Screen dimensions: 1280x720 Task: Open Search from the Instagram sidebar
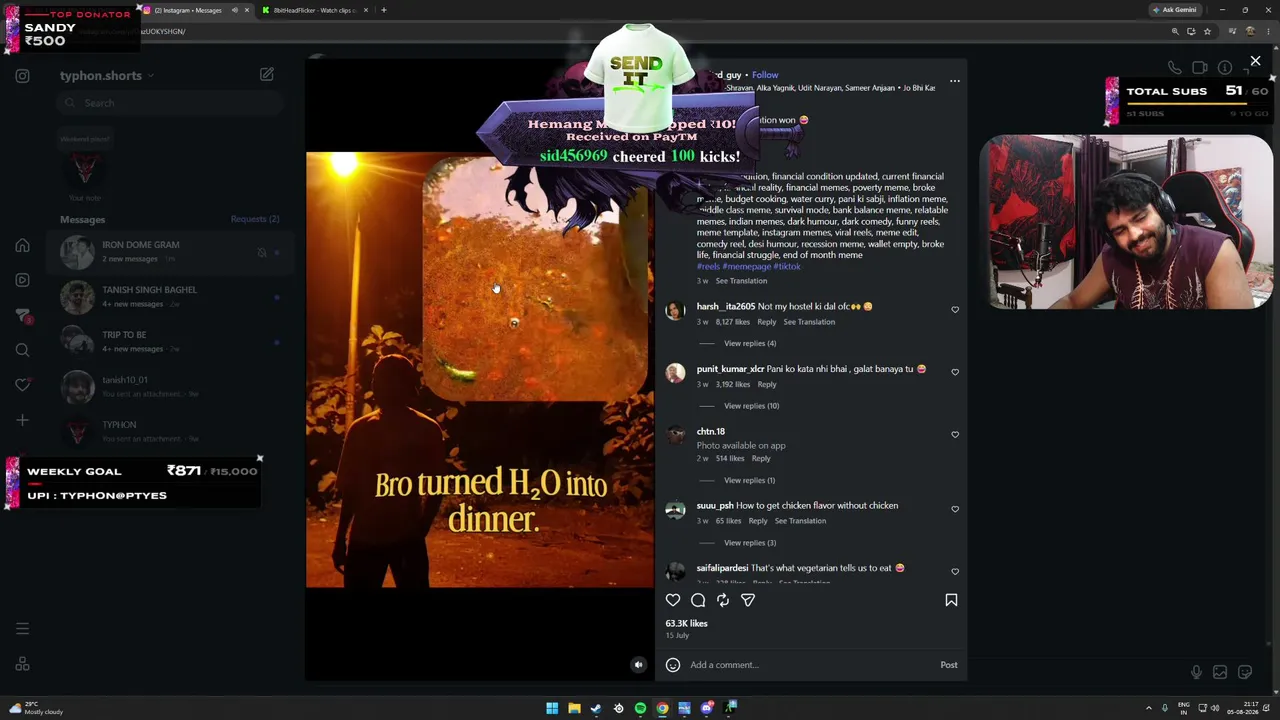pos(22,350)
